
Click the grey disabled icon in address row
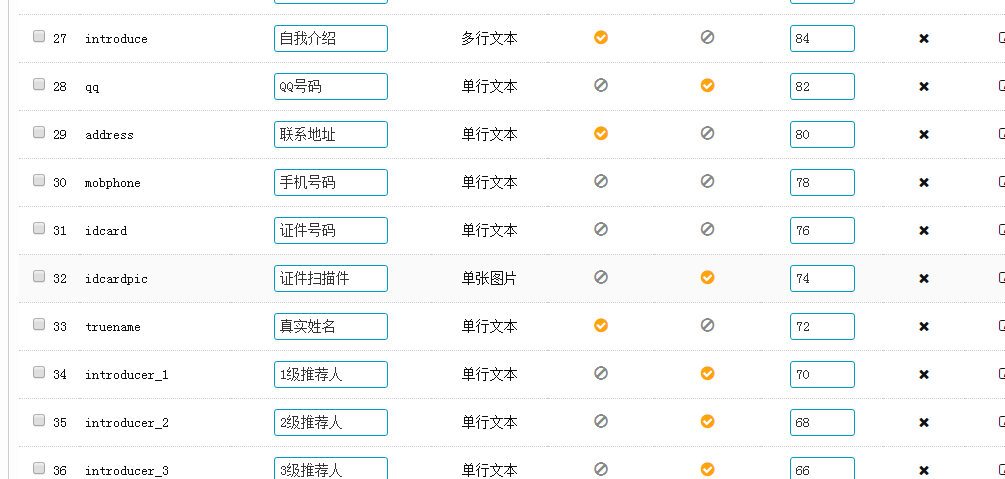point(707,133)
